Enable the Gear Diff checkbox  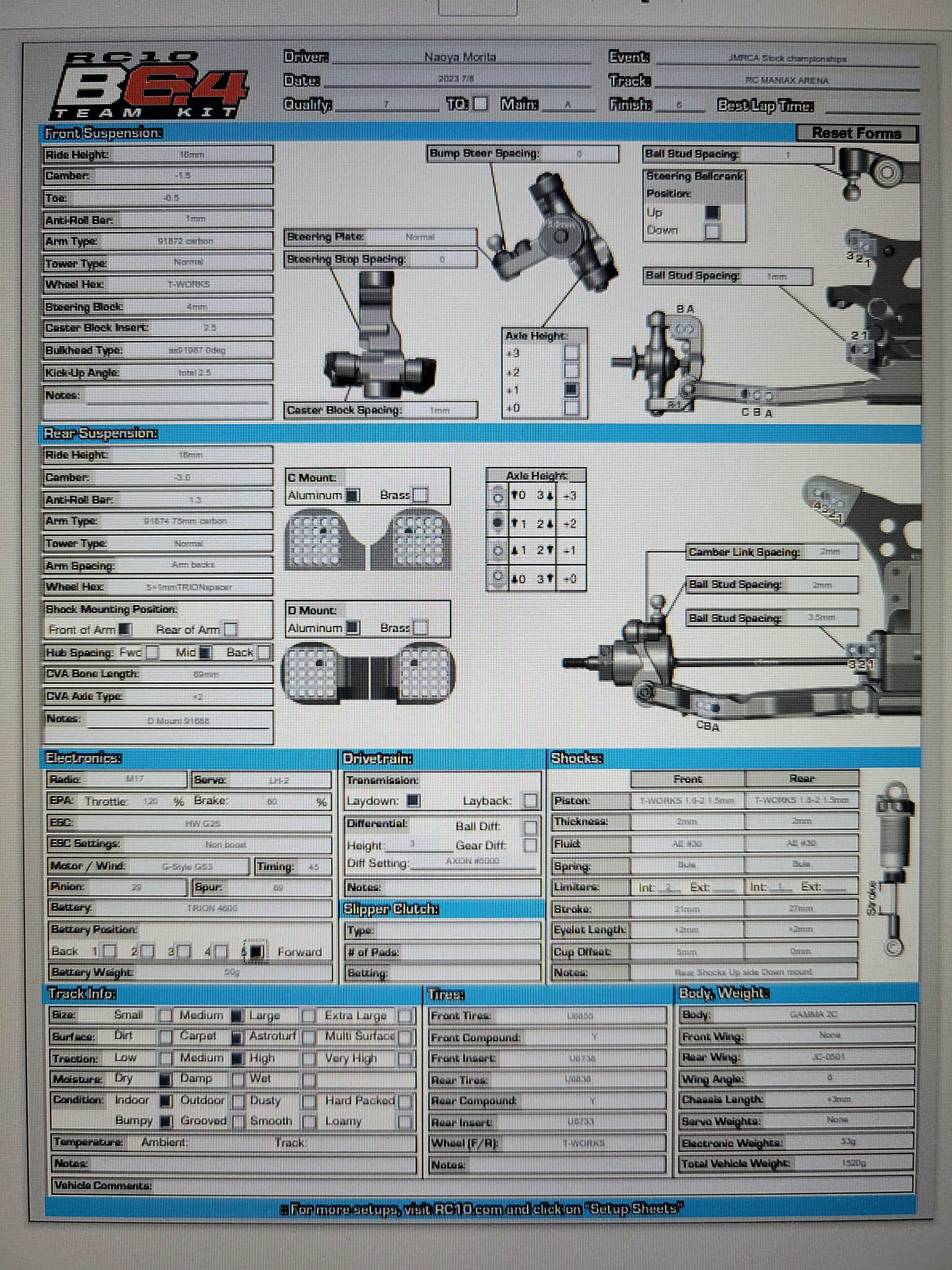[x=530, y=845]
